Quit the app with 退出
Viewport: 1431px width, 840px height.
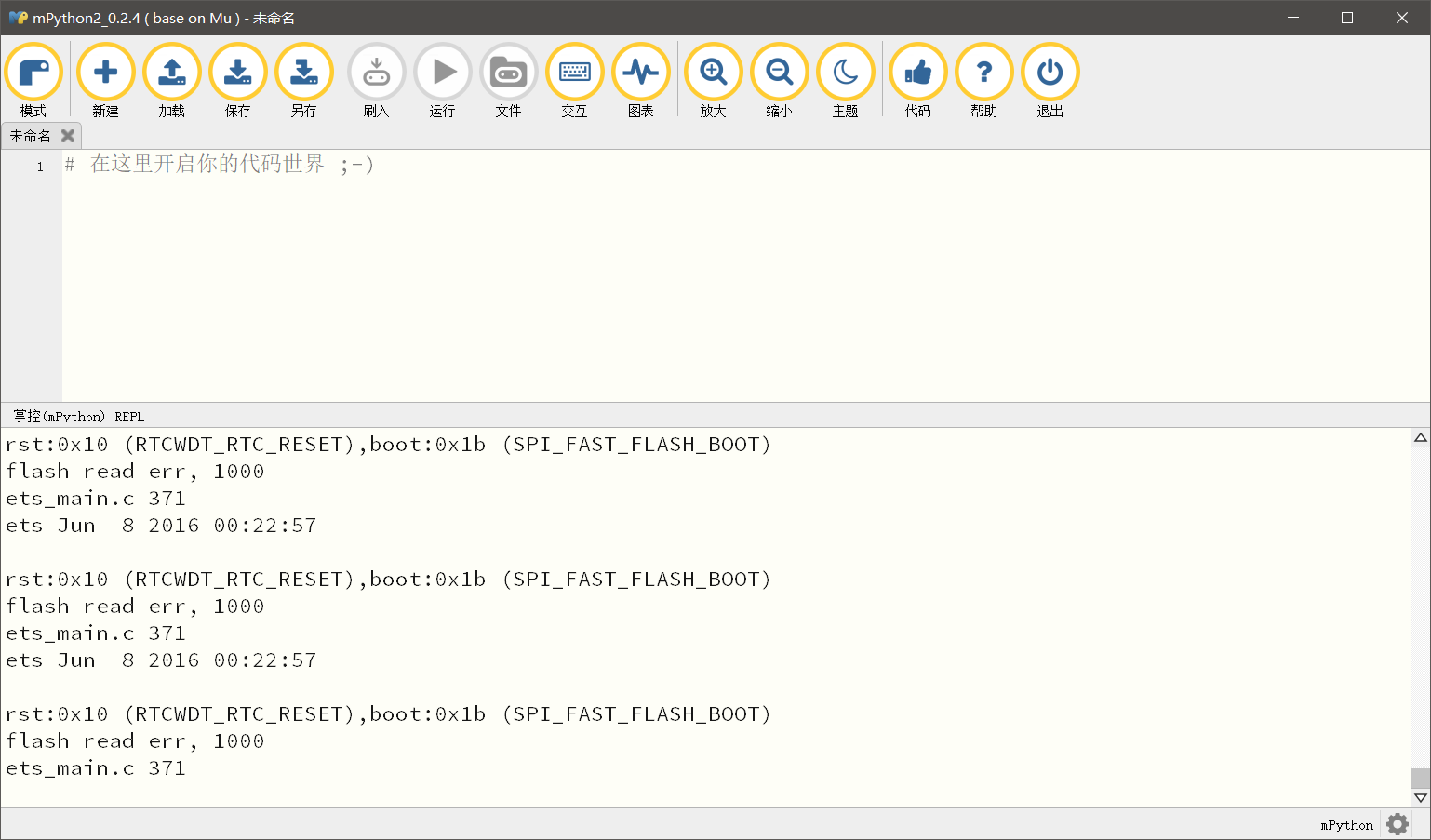1050,81
